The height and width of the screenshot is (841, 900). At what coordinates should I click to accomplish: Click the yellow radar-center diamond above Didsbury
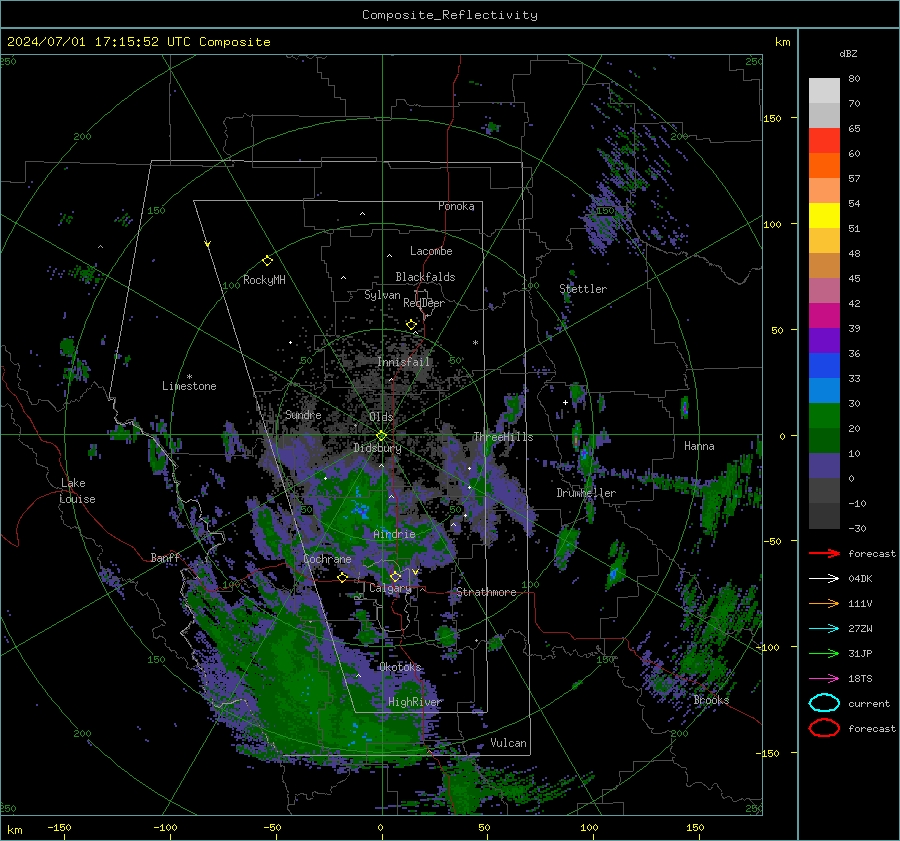coord(381,436)
